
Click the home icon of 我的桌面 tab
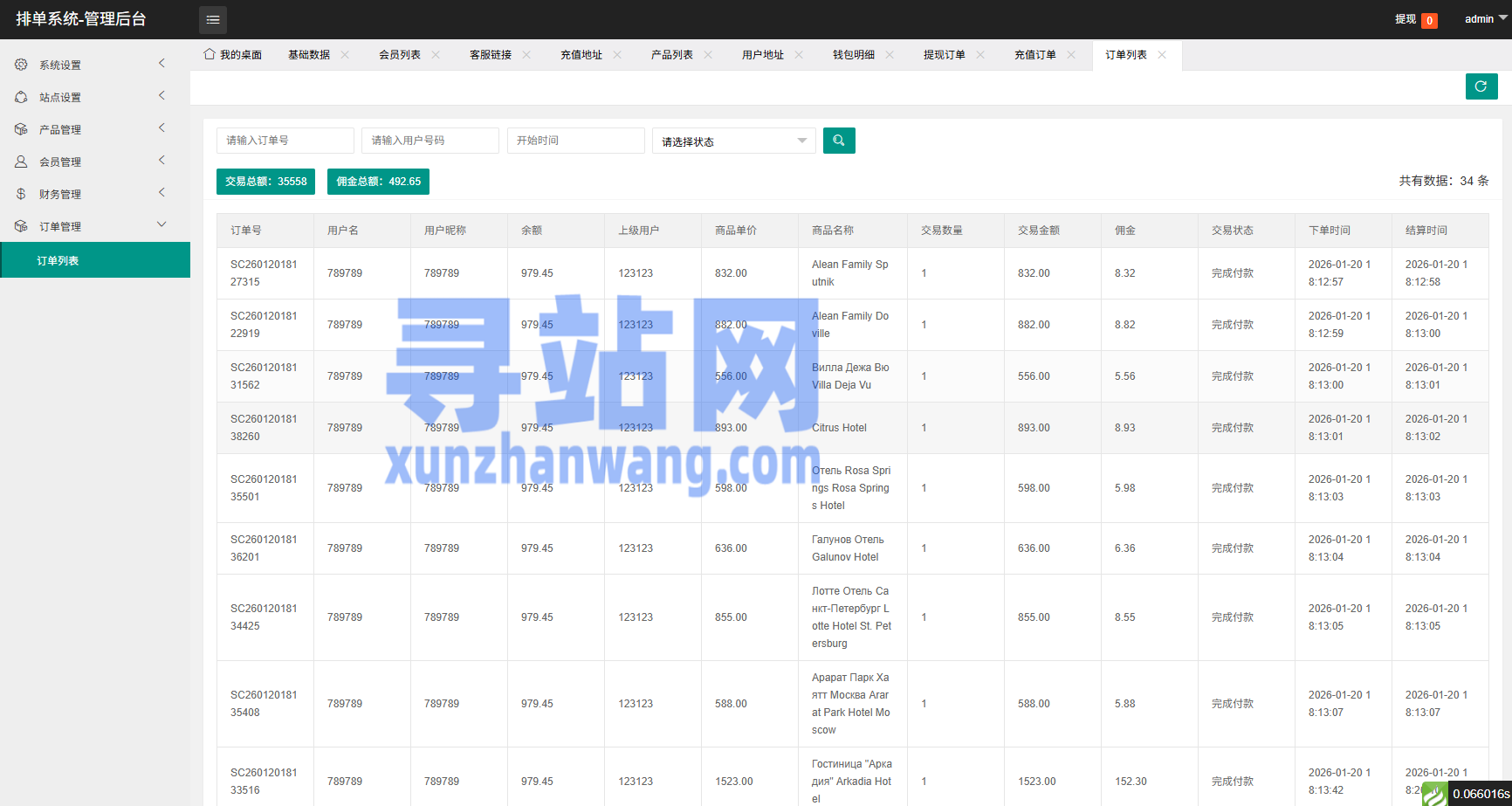click(210, 54)
